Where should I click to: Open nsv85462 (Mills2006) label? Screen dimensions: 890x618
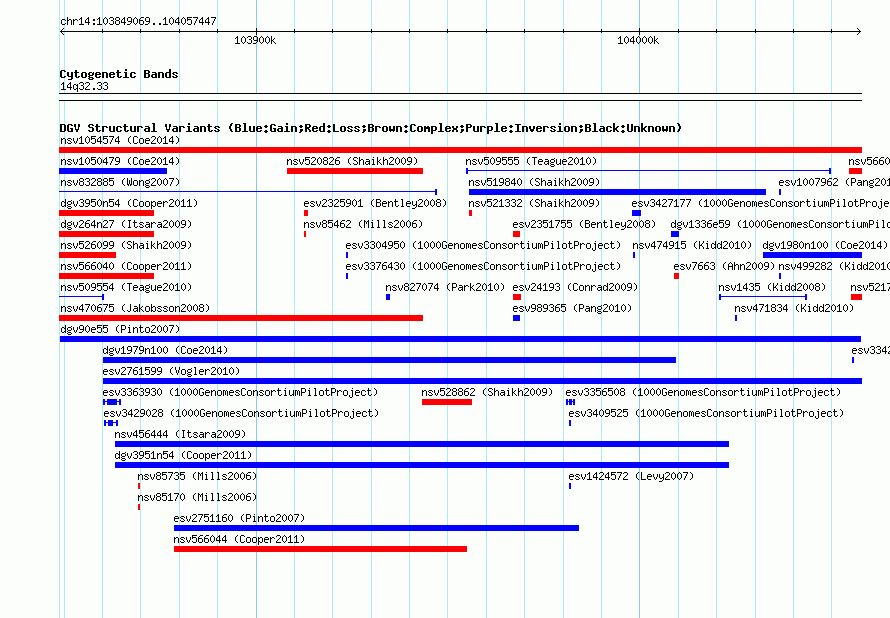click(363, 224)
